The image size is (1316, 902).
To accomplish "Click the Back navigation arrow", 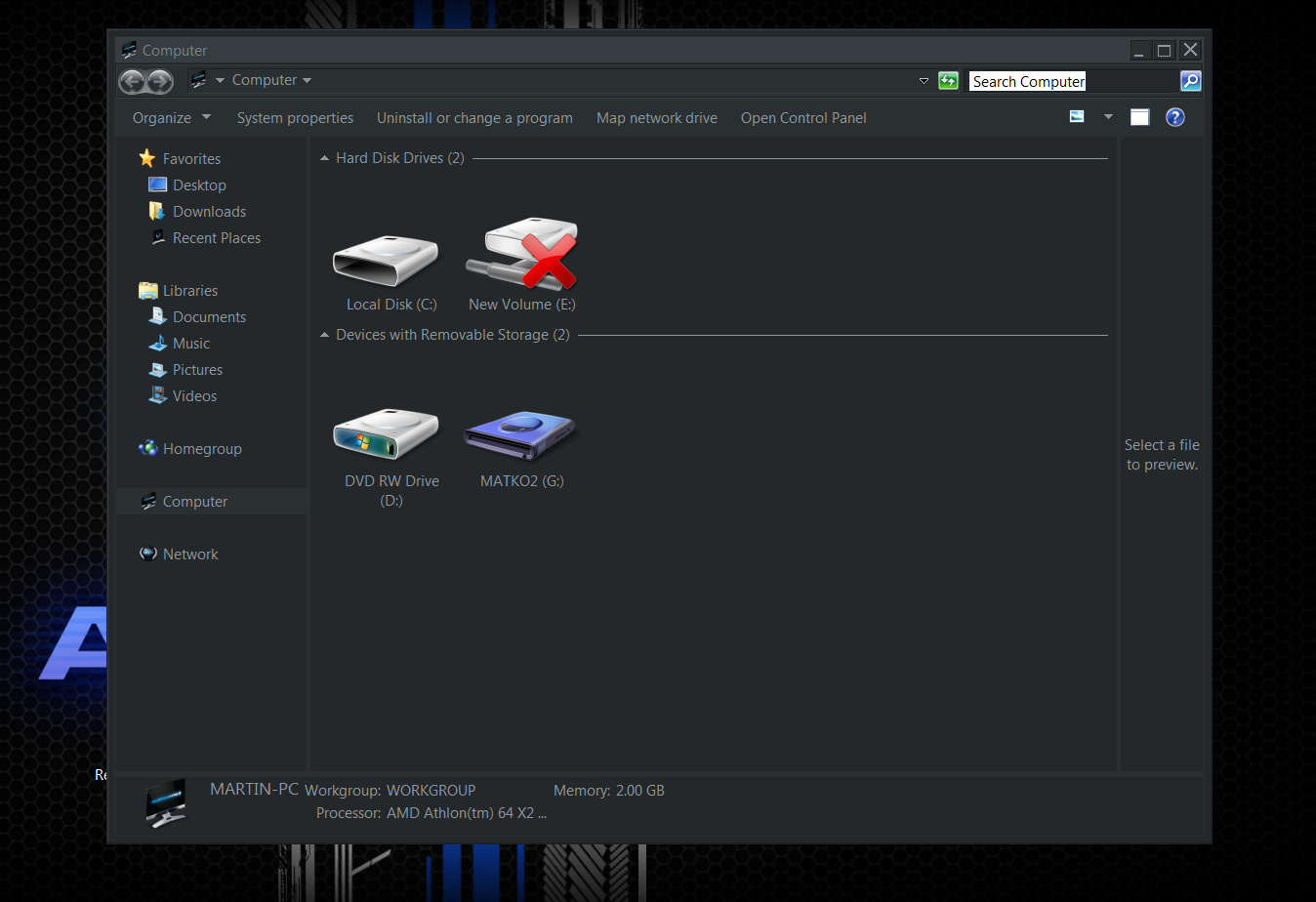I will point(132,81).
